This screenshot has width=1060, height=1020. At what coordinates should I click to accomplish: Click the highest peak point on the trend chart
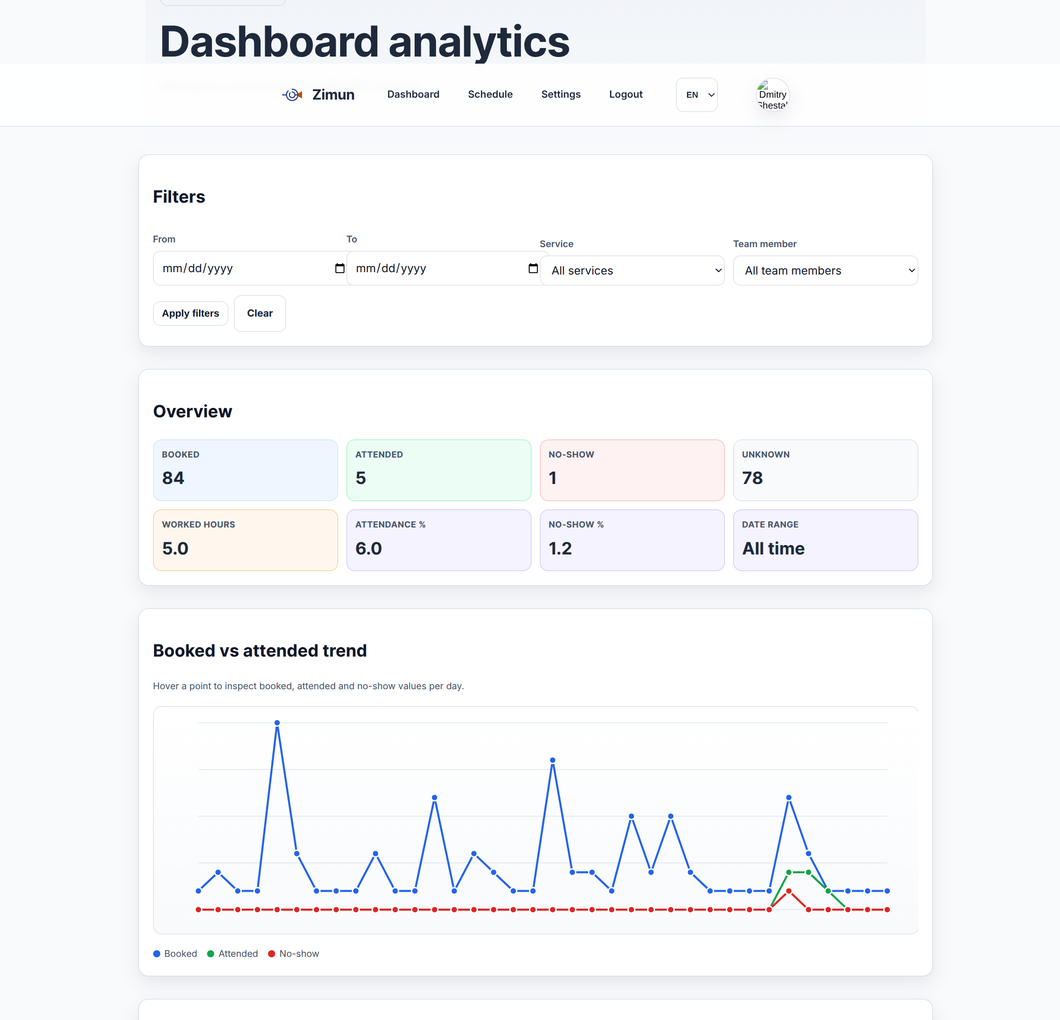coord(277,721)
